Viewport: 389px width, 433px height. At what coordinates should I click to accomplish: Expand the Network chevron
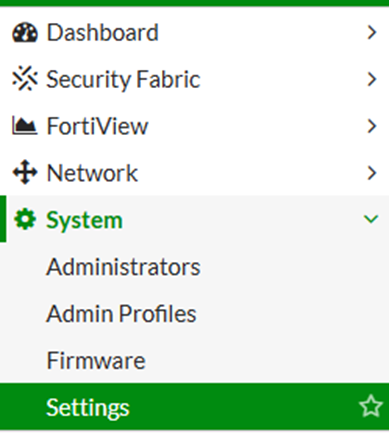click(371, 173)
